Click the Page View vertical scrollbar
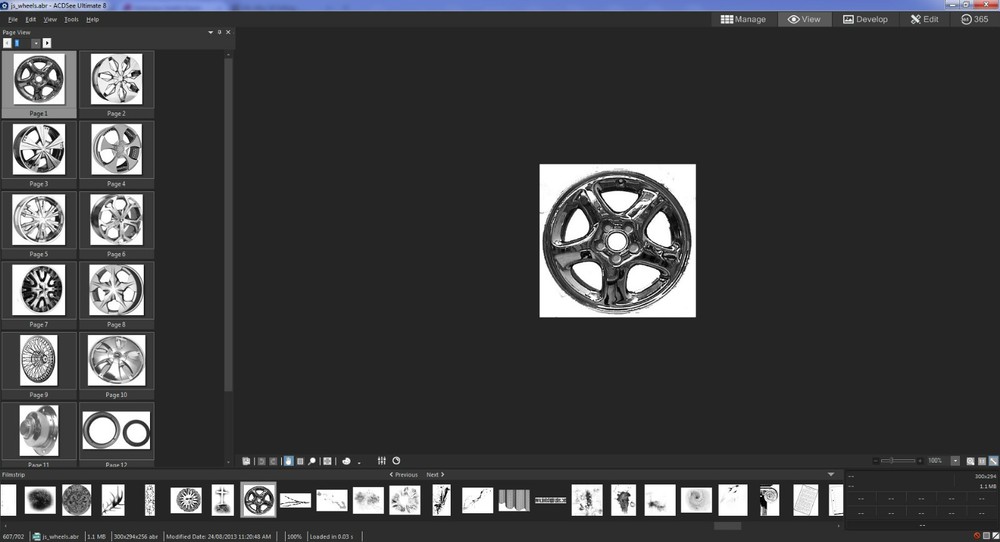This screenshot has height=542, width=1000. point(228,223)
